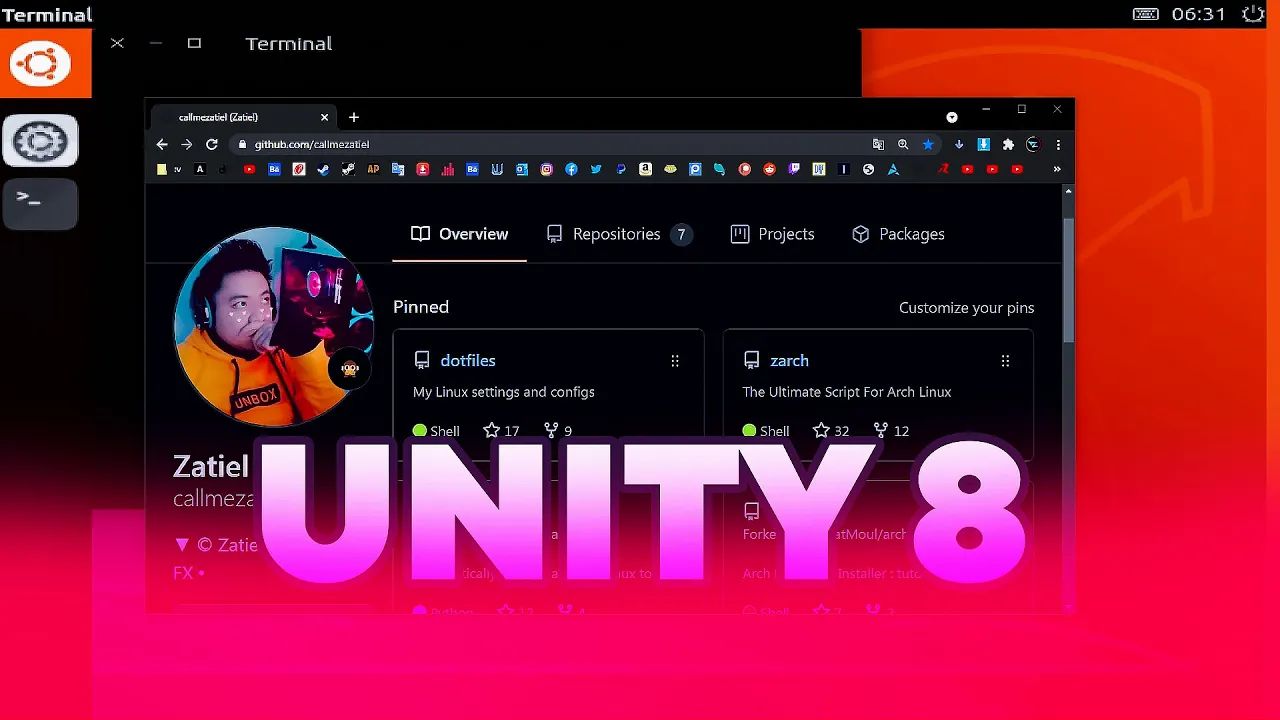Click the 12 forks count on zarch
The width and height of the screenshot is (1280, 720).
(x=891, y=431)
